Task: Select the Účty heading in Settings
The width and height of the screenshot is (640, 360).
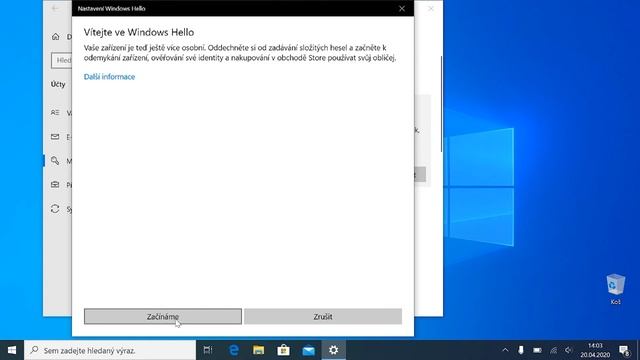Action: point(58,84)
